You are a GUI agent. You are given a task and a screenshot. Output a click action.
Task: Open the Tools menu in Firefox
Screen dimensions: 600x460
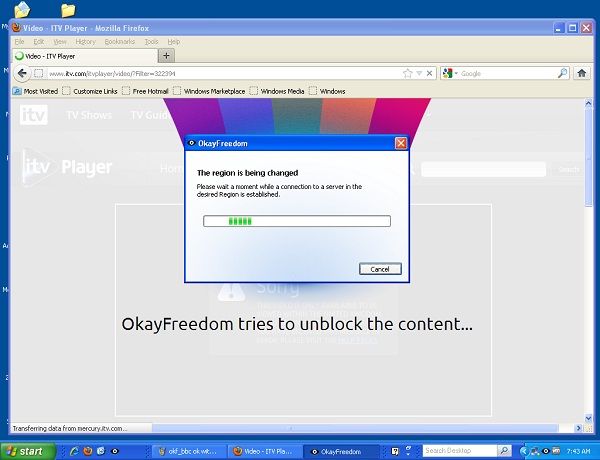(x=151, y=42)
